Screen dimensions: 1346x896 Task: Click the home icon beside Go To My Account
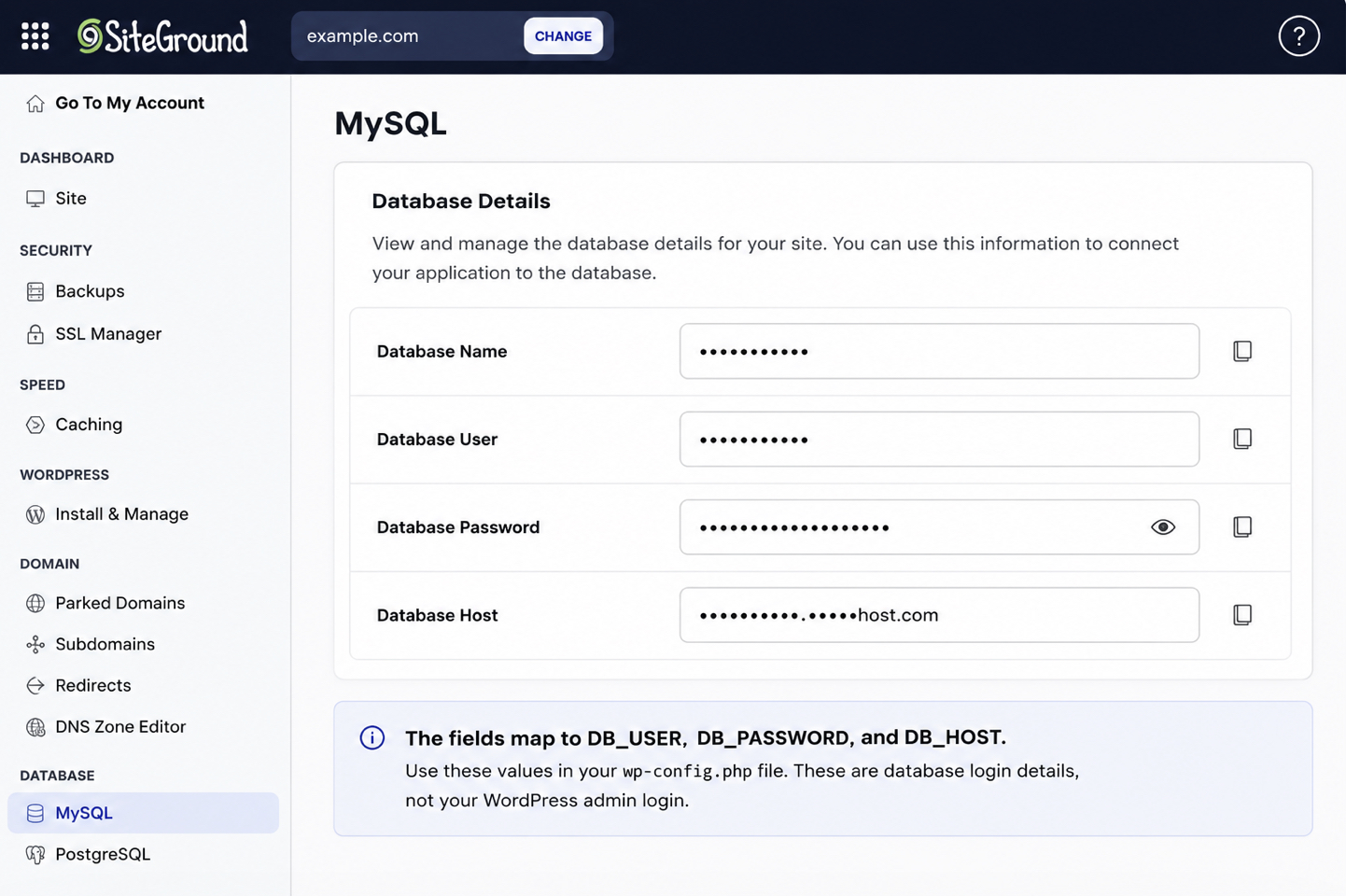(x=35, y=104)
